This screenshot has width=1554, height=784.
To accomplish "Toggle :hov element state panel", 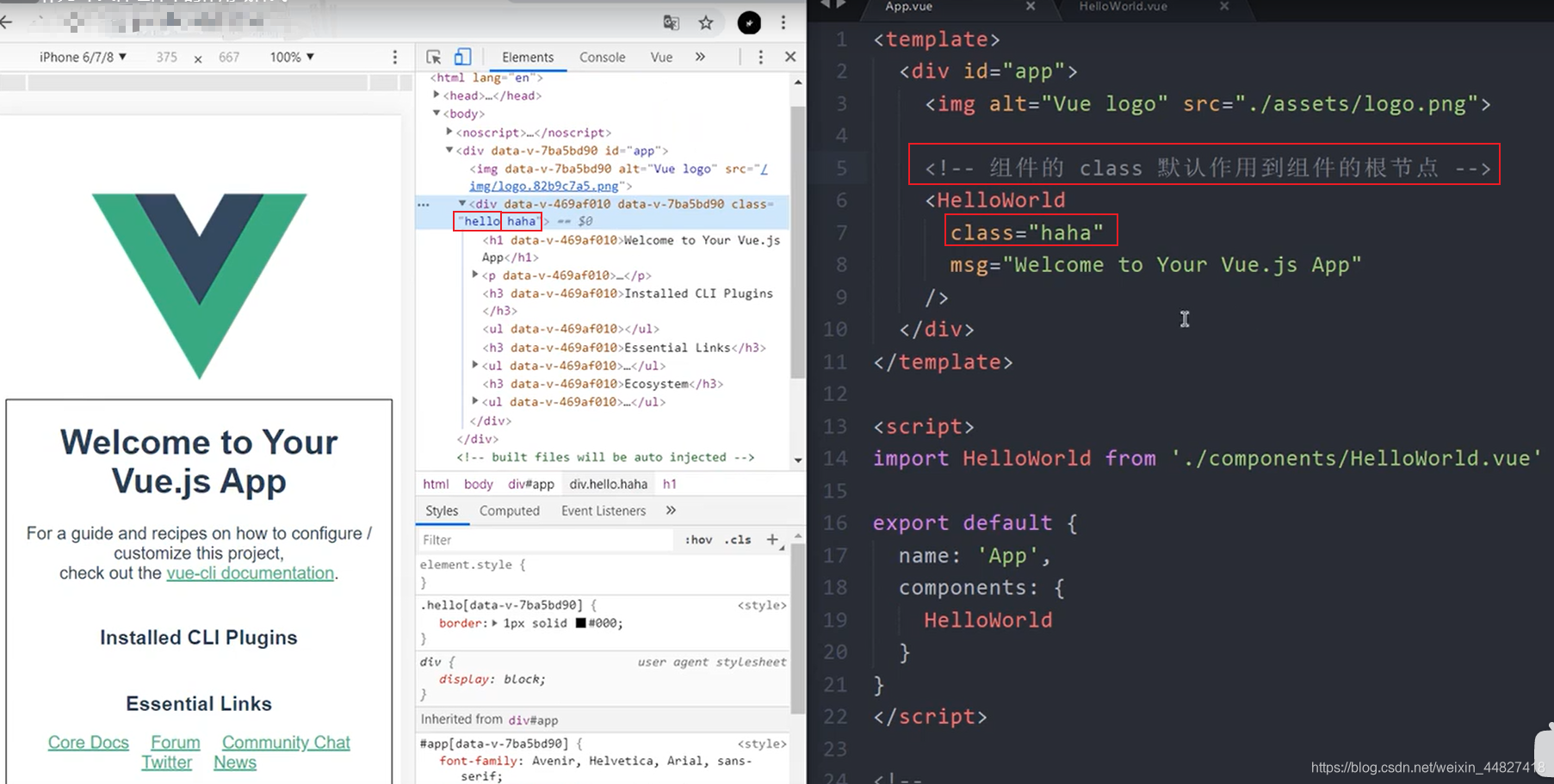I will click(x=698, y=540).
